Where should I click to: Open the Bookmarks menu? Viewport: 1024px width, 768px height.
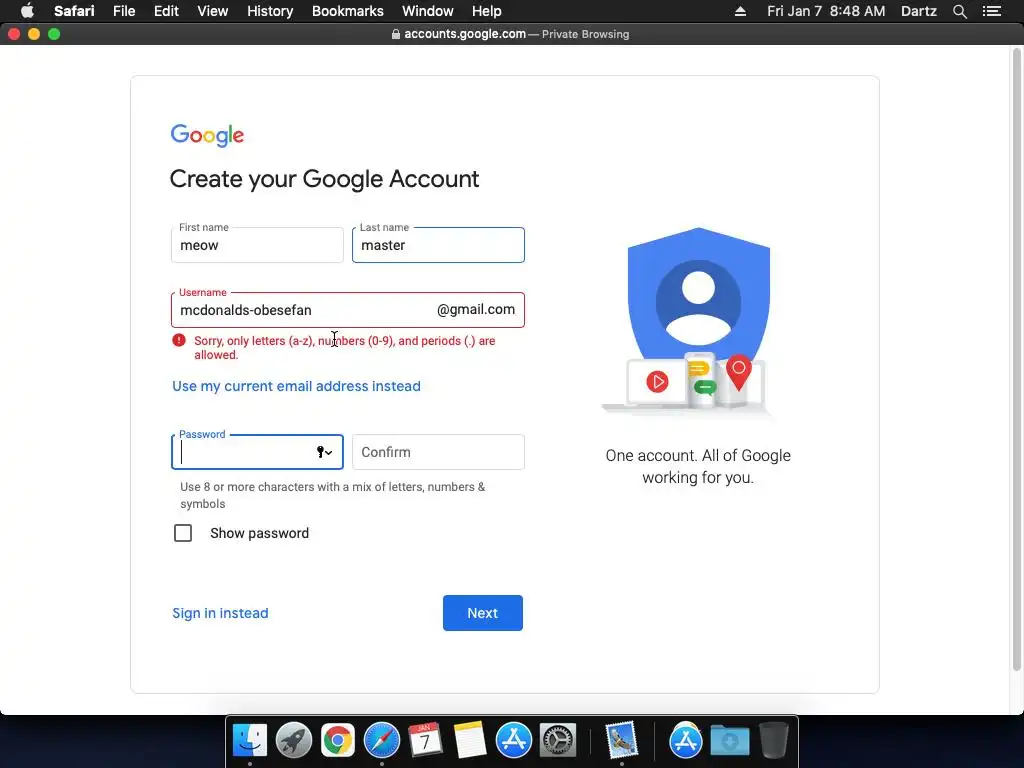[347, 11]
